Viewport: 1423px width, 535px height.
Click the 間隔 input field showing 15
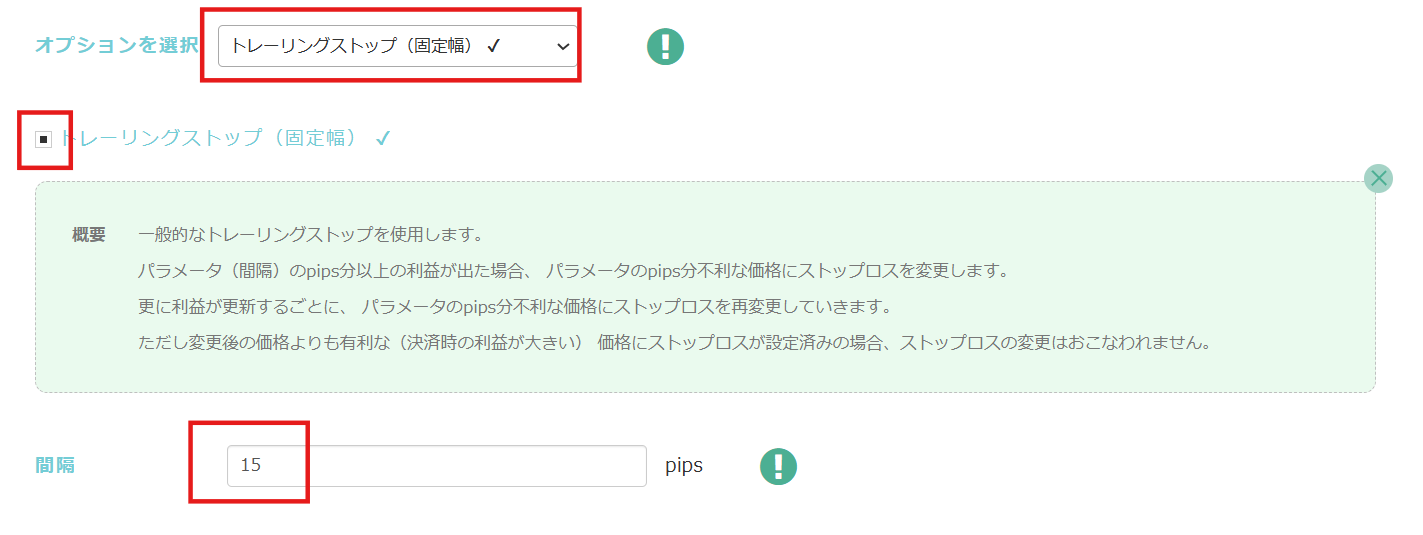tap(436, 466)
